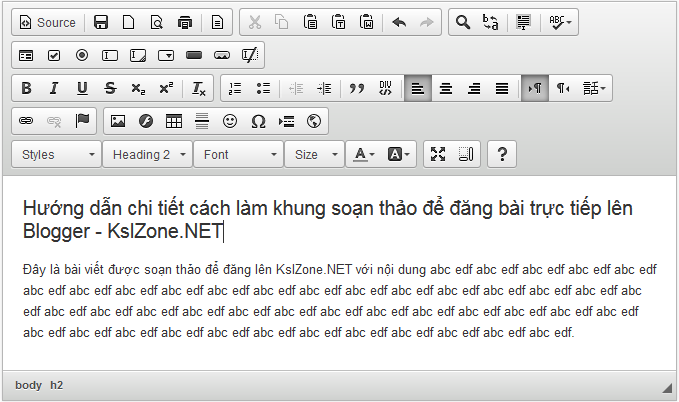Insert a Selection Field

click(166, 55)
